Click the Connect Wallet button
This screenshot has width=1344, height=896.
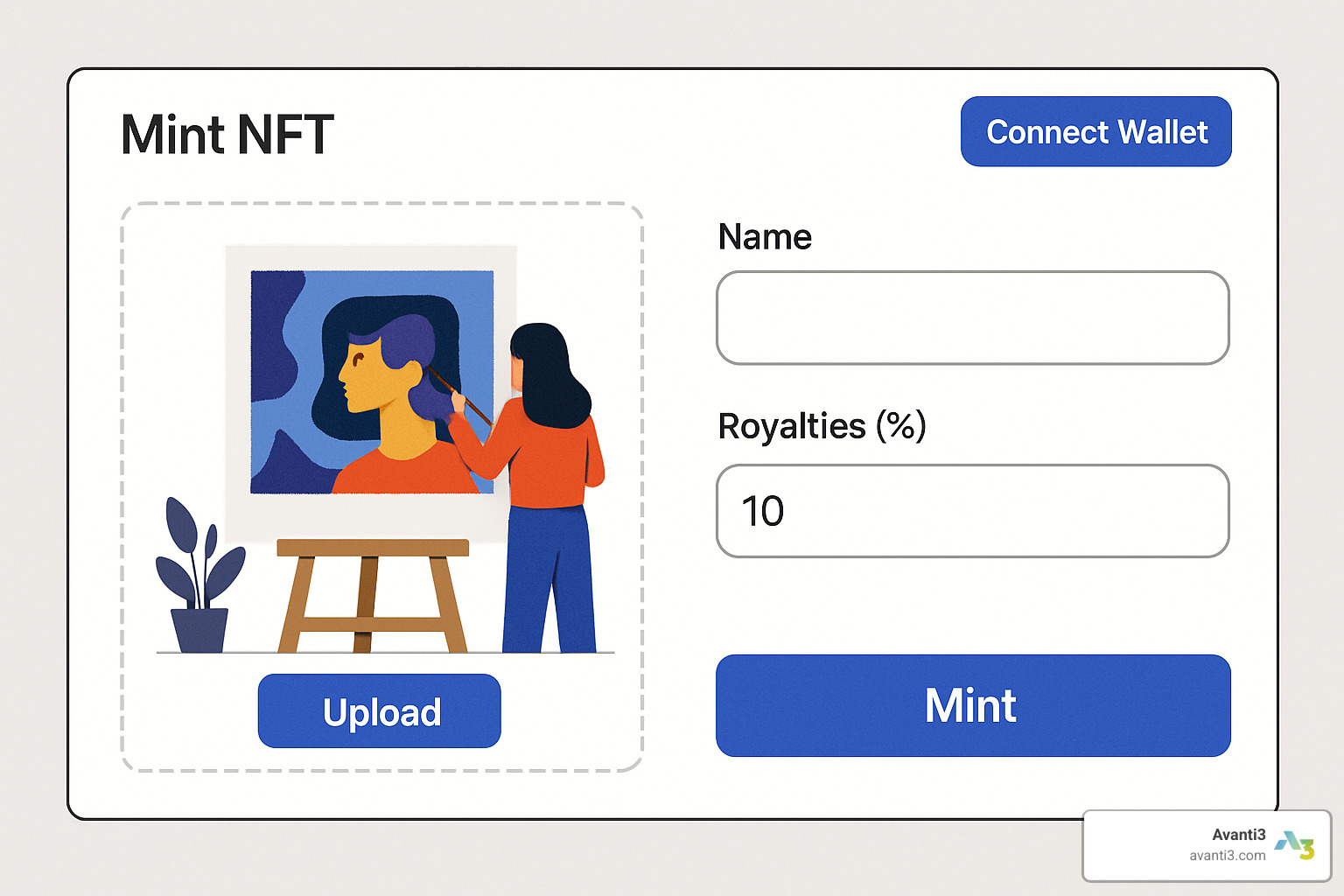click(1095, 132)
